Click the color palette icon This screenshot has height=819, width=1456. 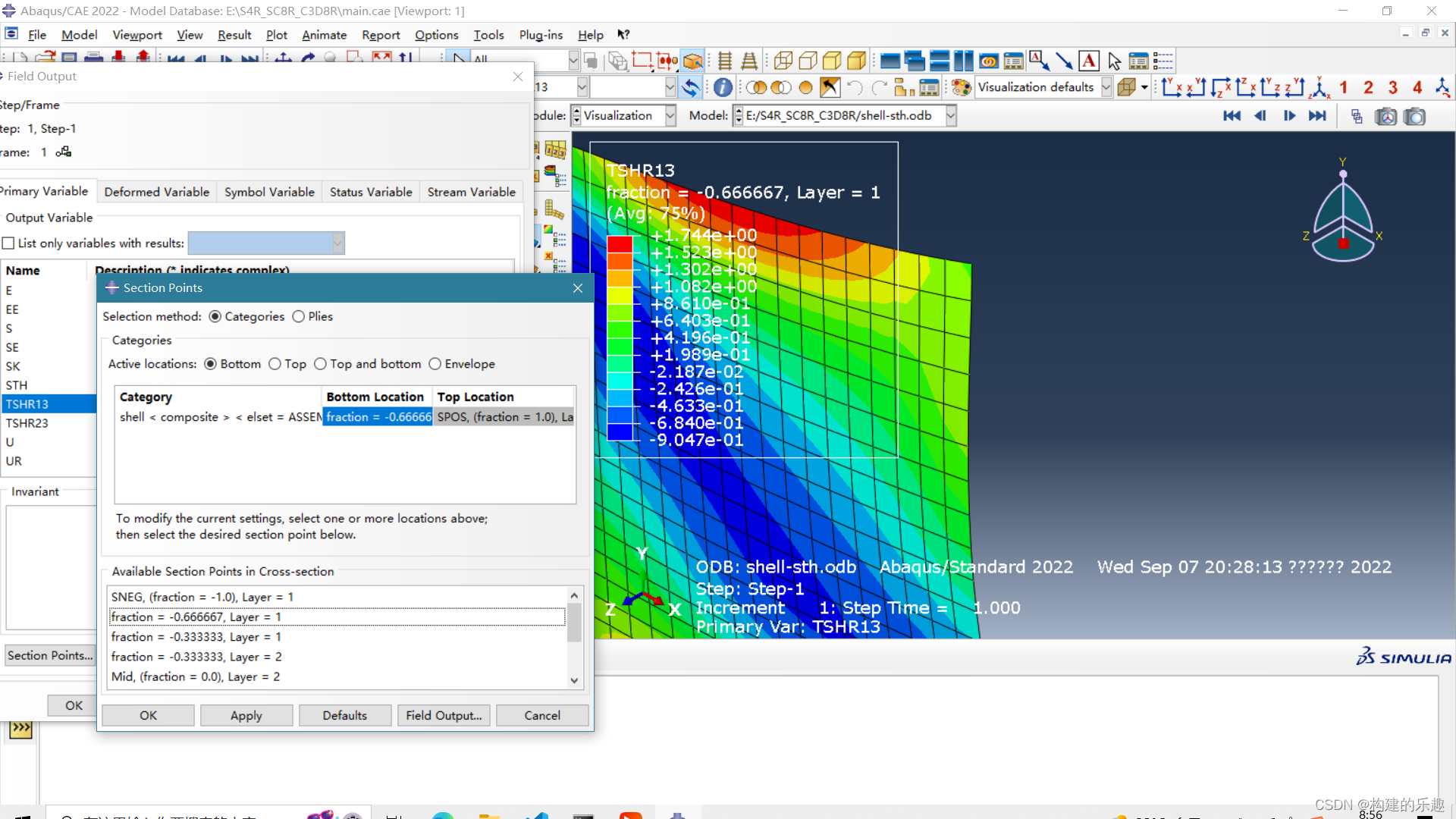(962, 87)
